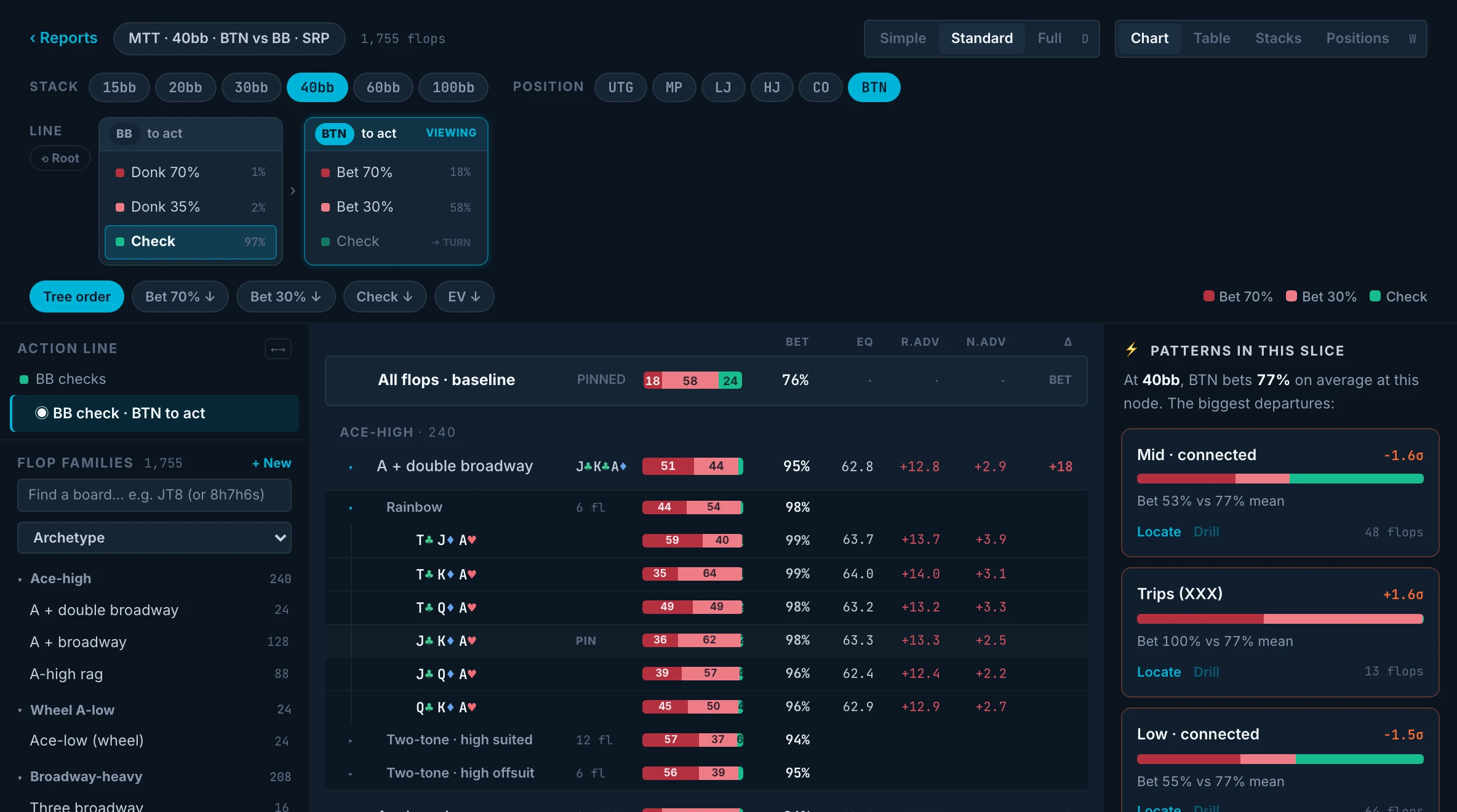This screenshot has width=1457, height=812.
Task: Click the Check legend swatch
Action: pyautogui.click(x=1375, y=296)
